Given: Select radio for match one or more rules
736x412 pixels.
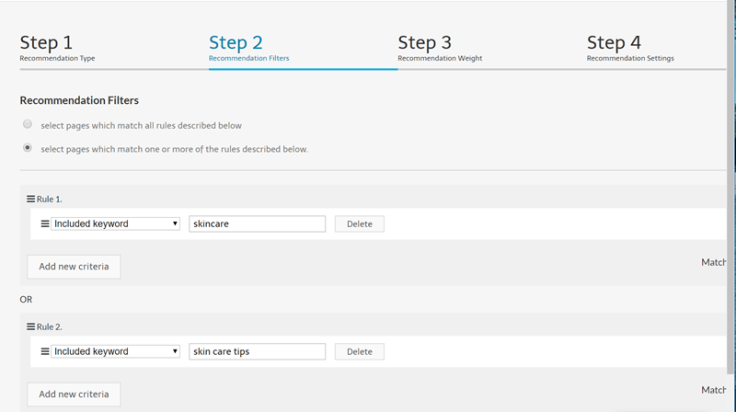Looking at the screenshot, I should (28, 148).
